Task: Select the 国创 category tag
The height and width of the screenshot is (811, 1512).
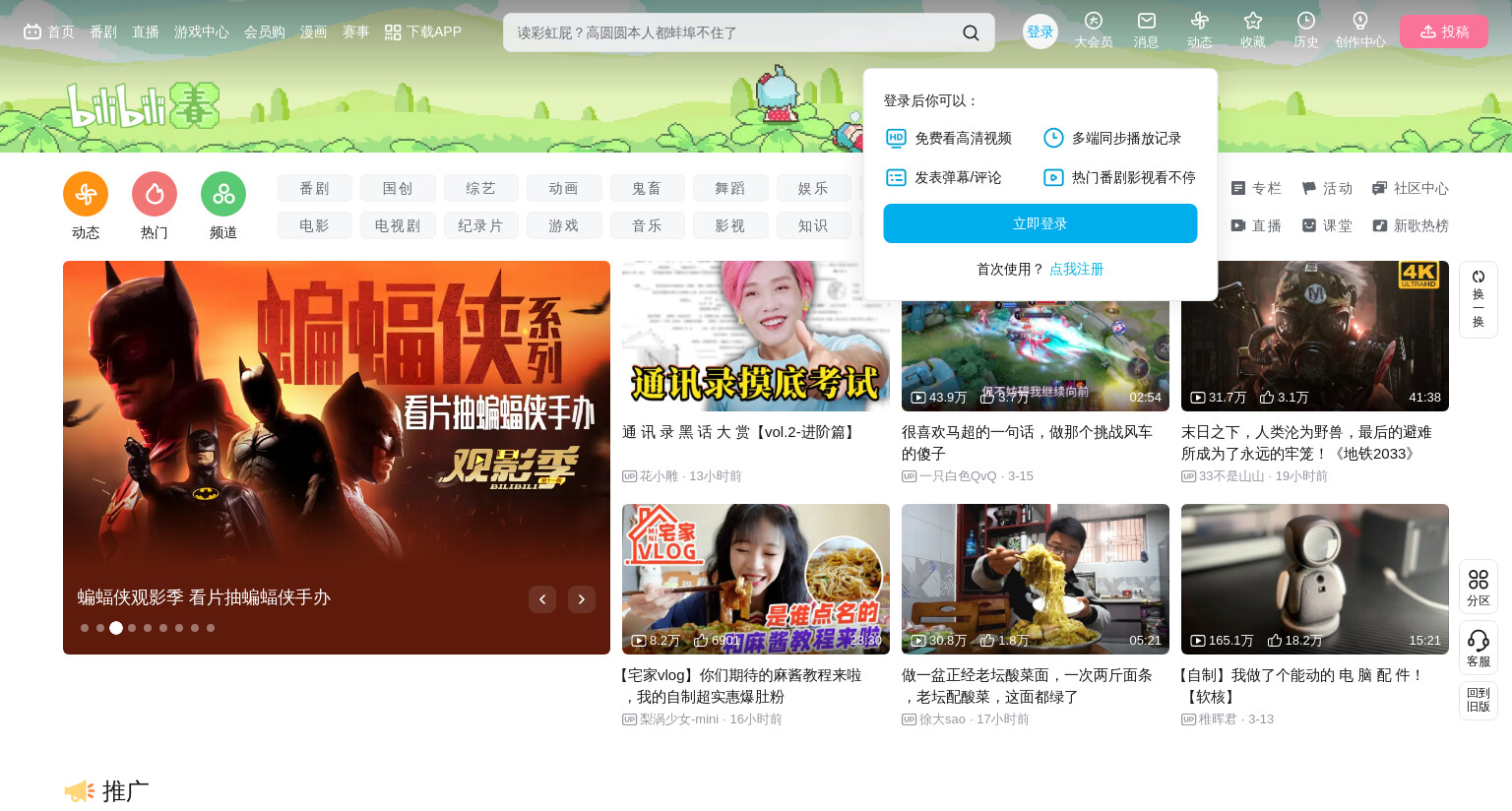Action: pyautogui.click(x=398, y=188)
